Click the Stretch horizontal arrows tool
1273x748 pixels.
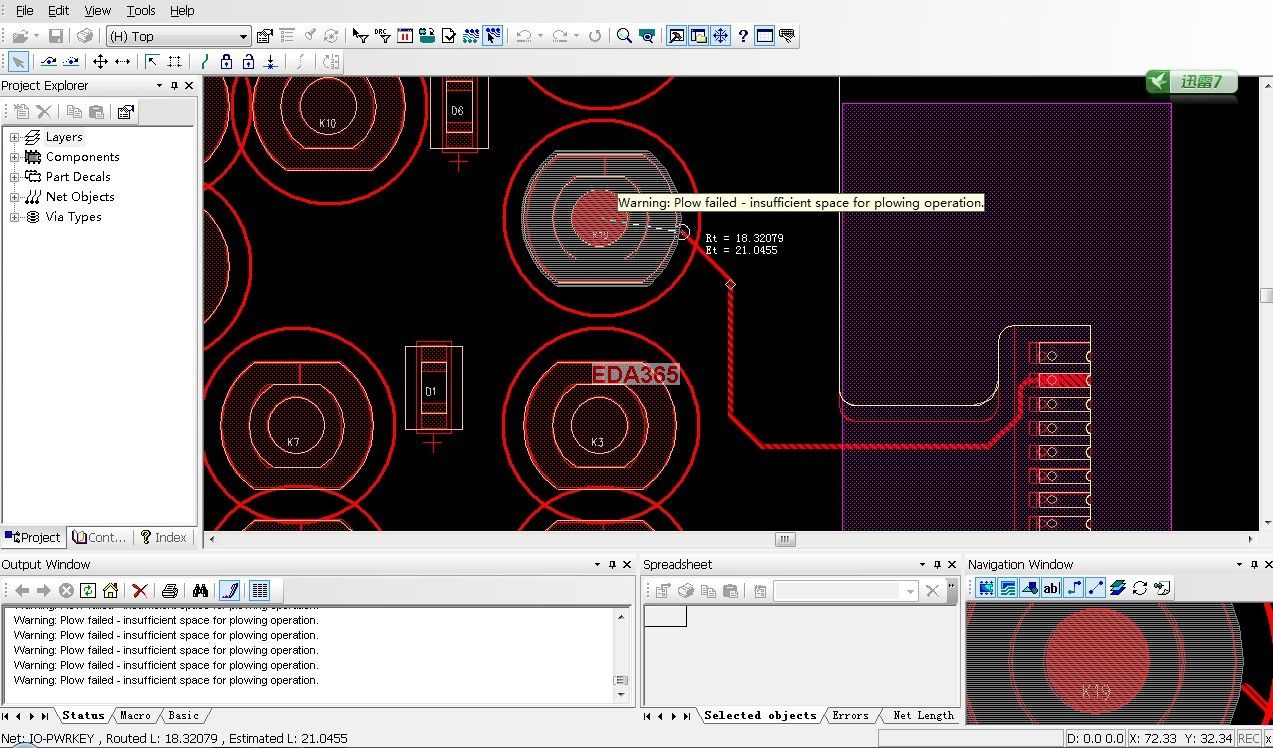[x=123, y=62]
